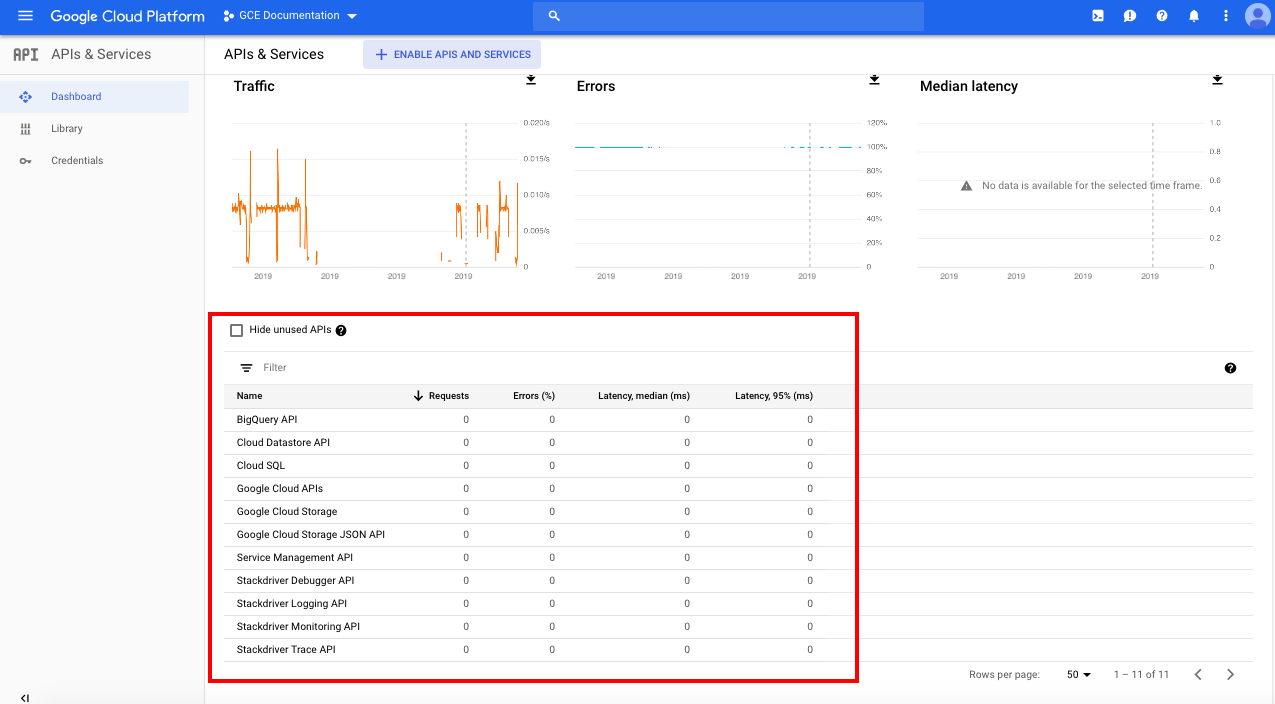The width and height of the screenshot is (1275, 704).
Task: Open the Library section
Action: tap(95, 129)
